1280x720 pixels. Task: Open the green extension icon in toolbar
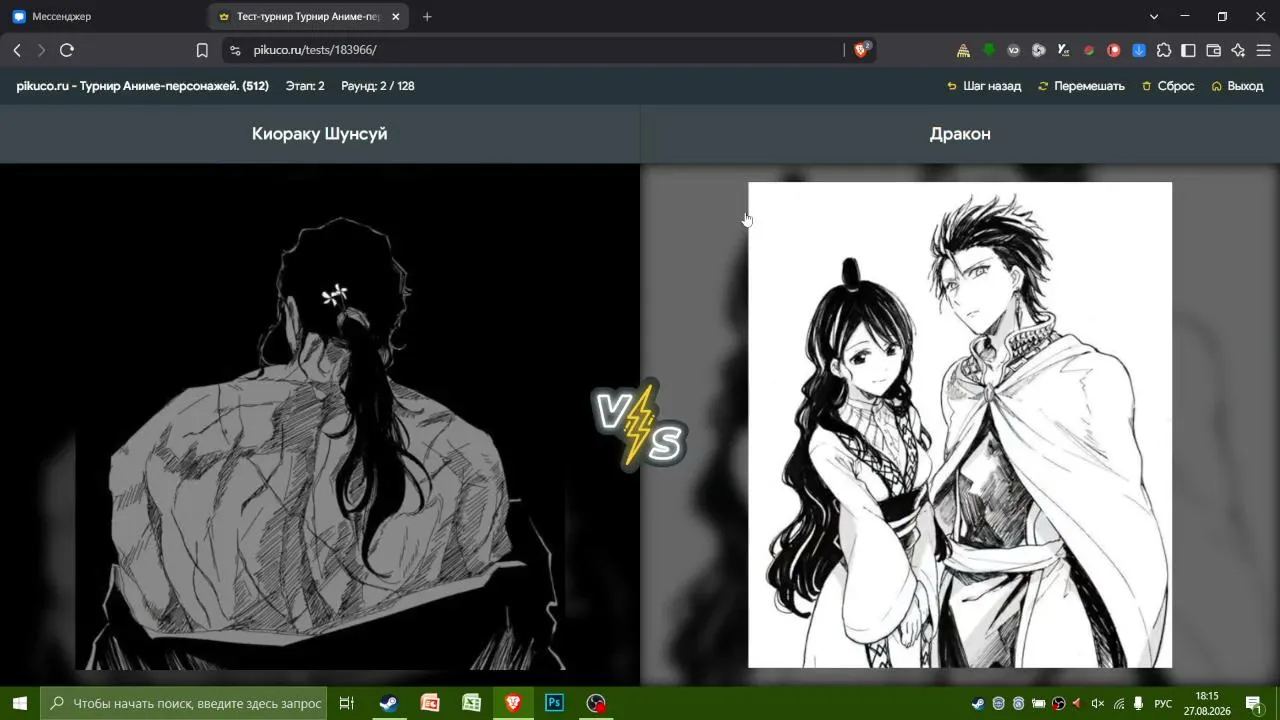[988, 50]
